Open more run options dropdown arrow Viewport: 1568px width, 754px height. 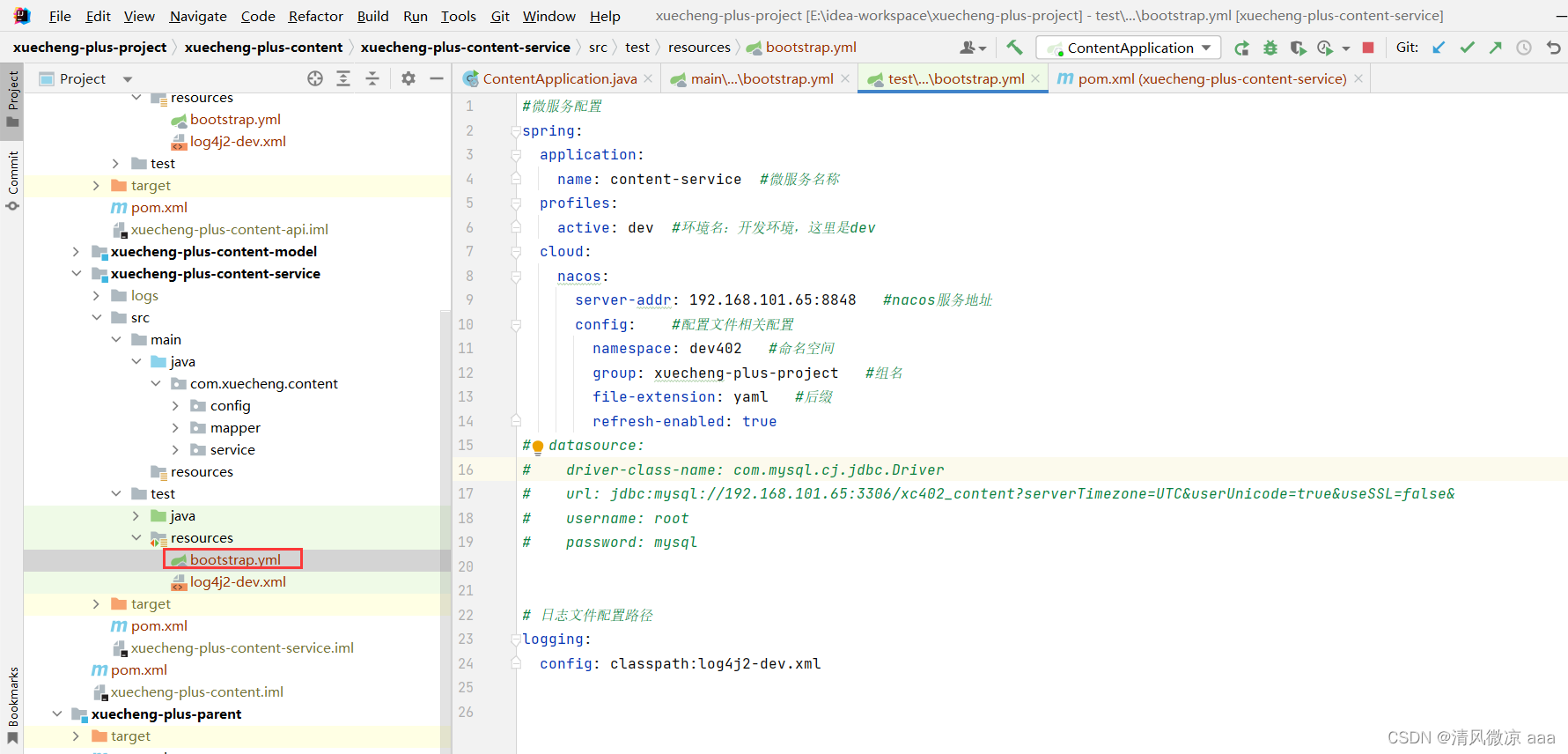pos(1346,48)
